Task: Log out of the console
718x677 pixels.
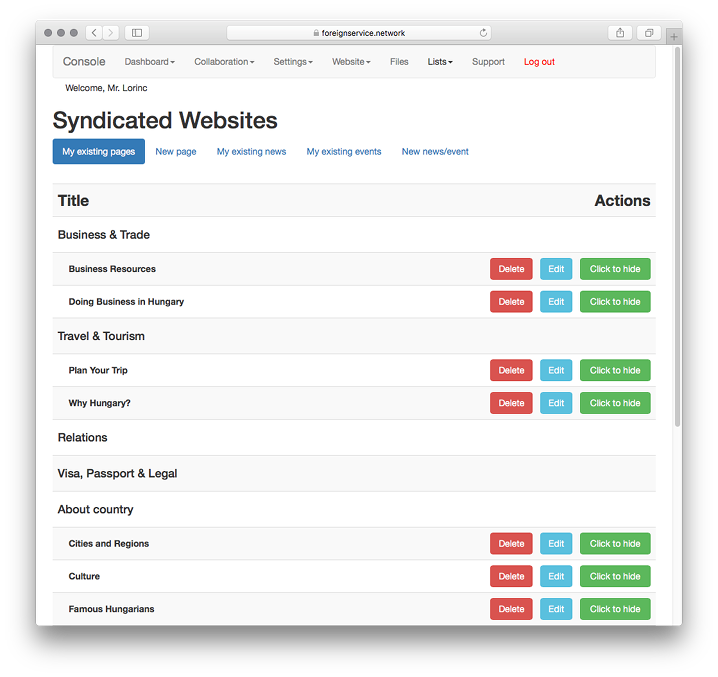Action: (x=539, y=62)
